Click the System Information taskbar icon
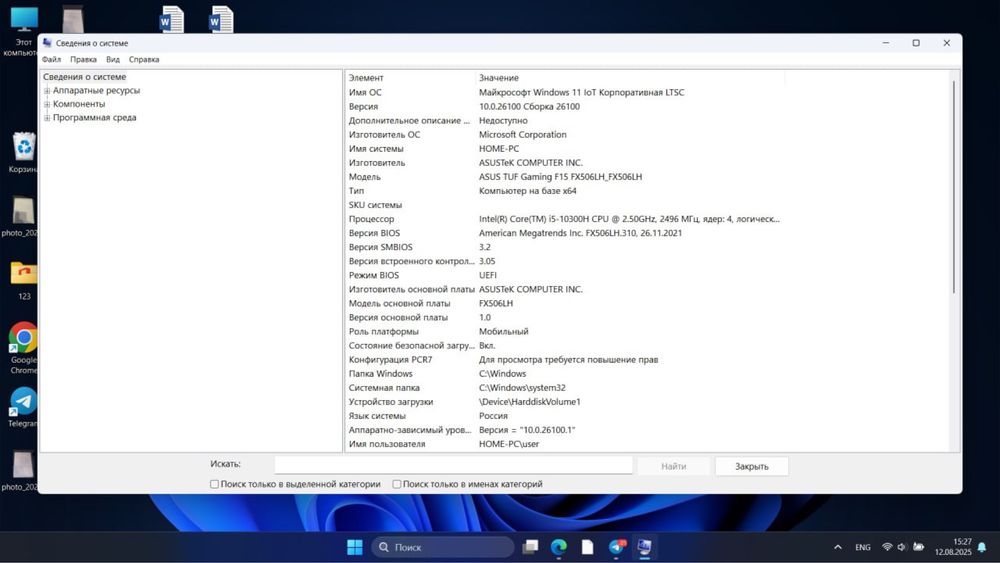The width and height of the screenshot is (1000, 563). coord(645,547)
